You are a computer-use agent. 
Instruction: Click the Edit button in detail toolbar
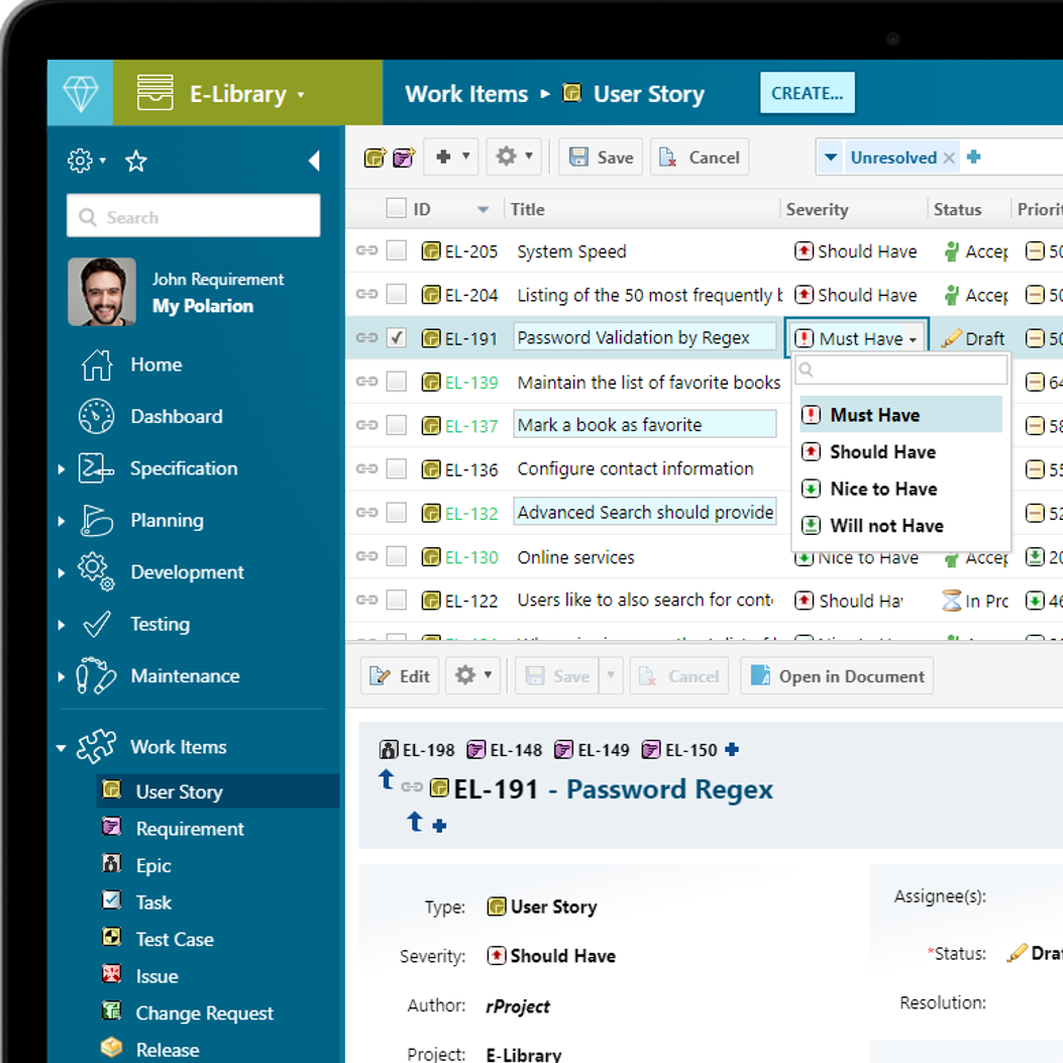(x=400, y=676)
